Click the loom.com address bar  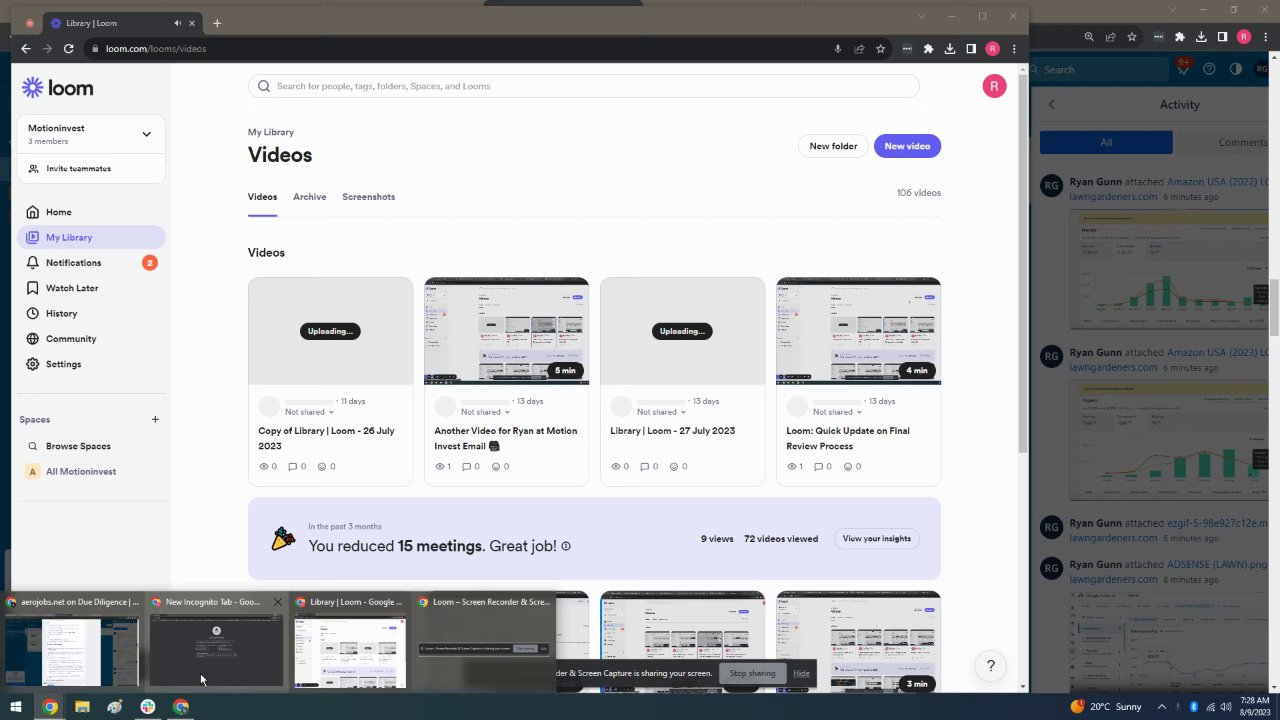(460, 49)
